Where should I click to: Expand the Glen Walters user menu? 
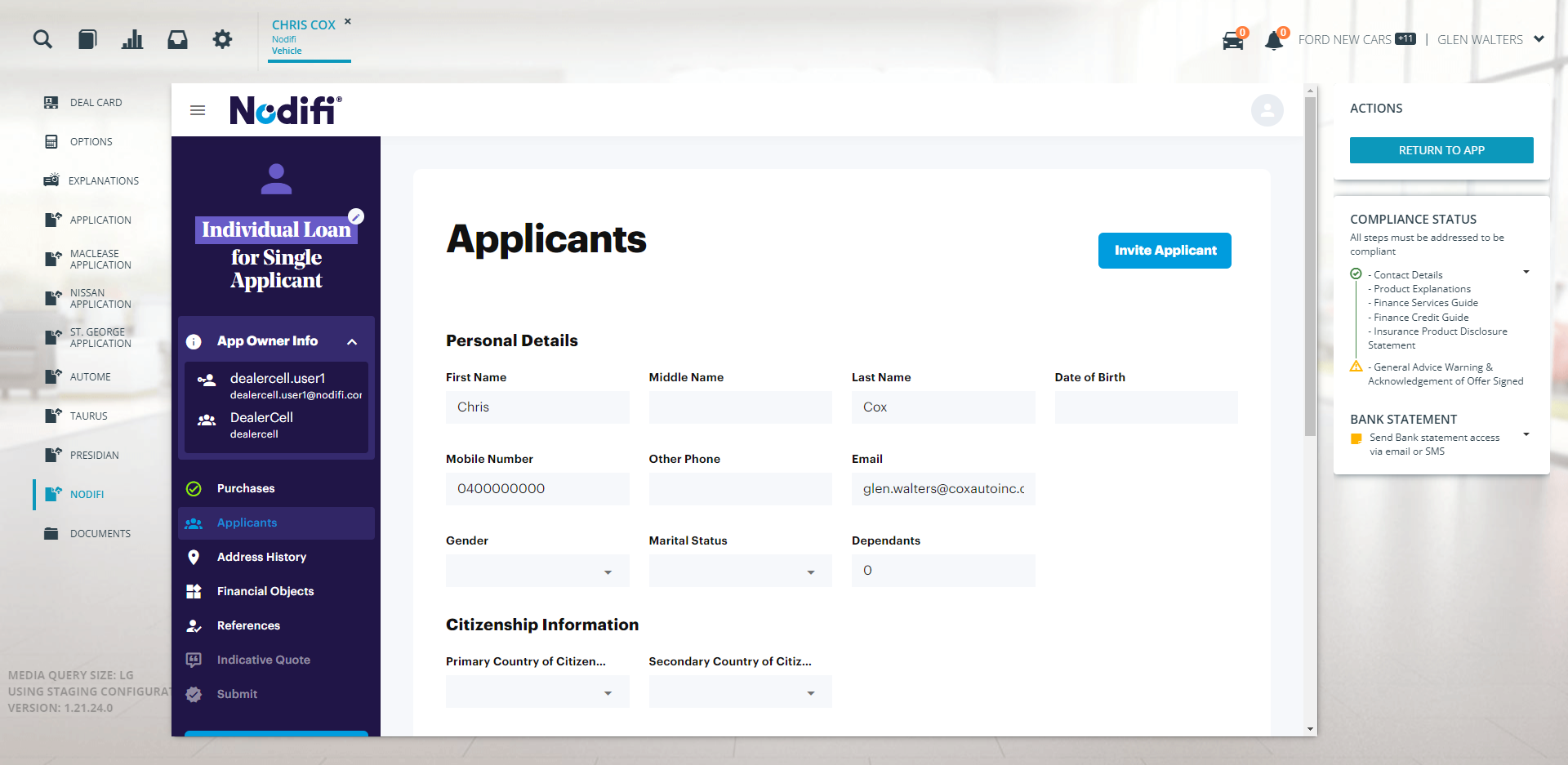click(x=1490, y=39)
